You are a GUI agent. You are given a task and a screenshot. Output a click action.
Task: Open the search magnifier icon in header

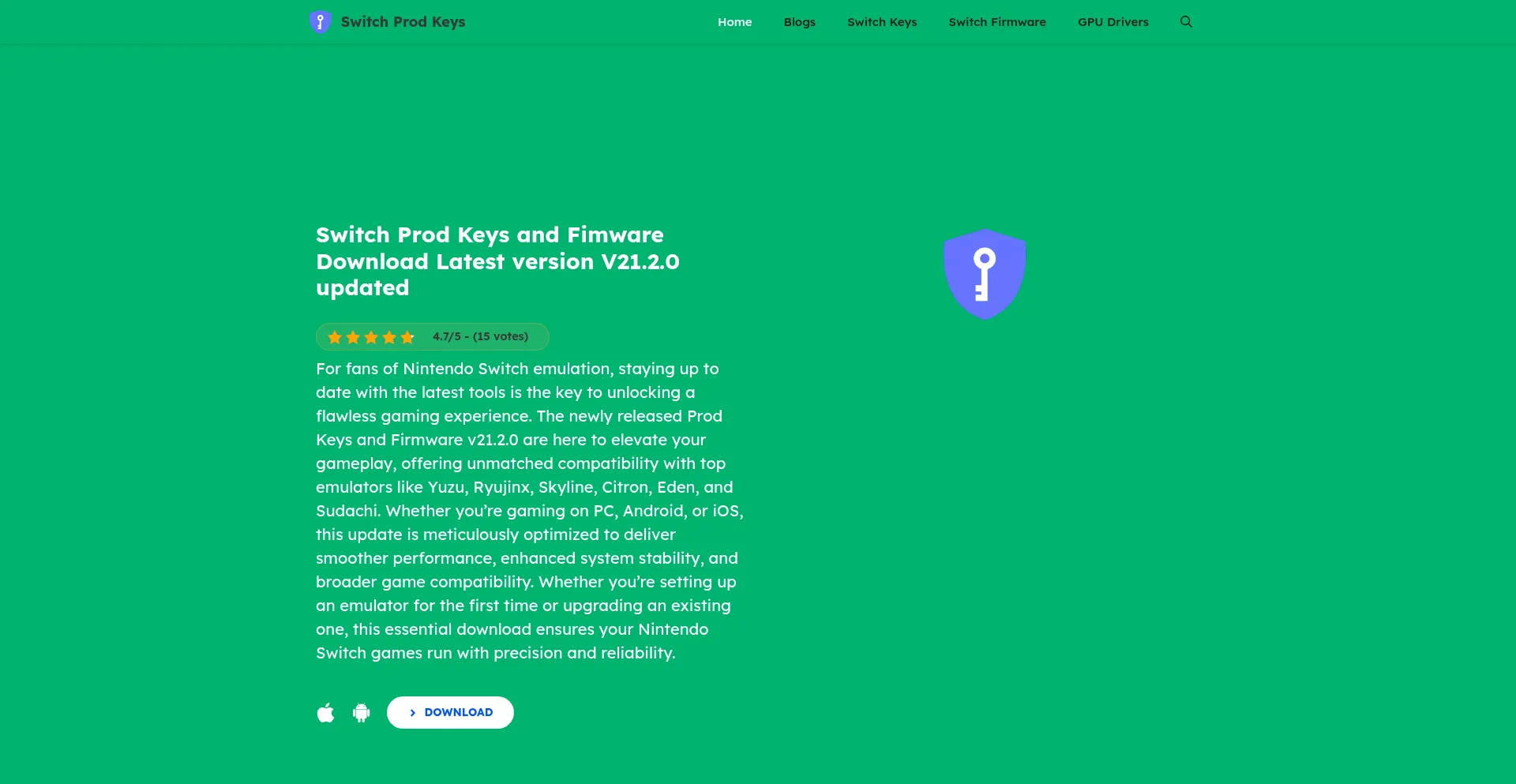coord(1186,22)
